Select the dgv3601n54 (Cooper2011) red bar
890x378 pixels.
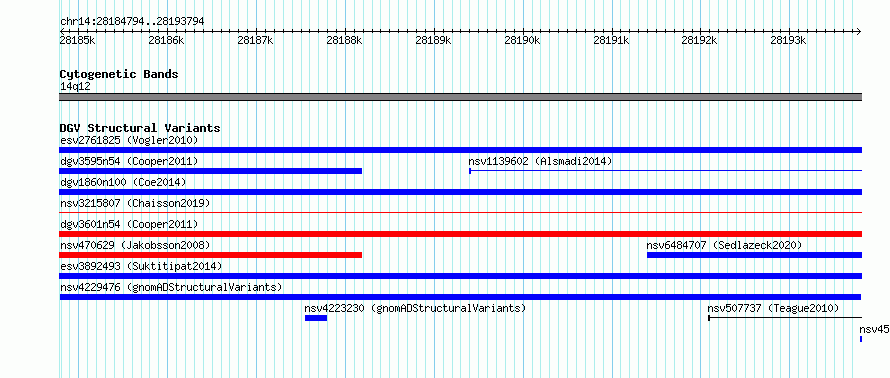[x=460, y=234]
